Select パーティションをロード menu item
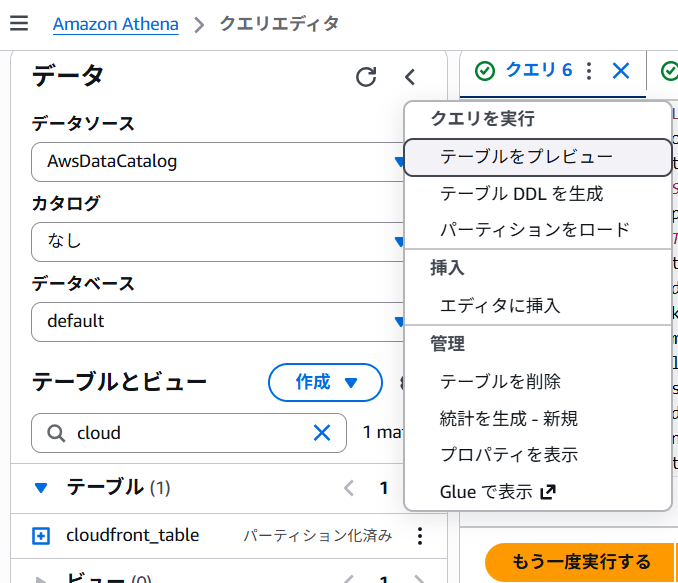The image size is (678, 583). pyautogui.click(x=535, y=230)
